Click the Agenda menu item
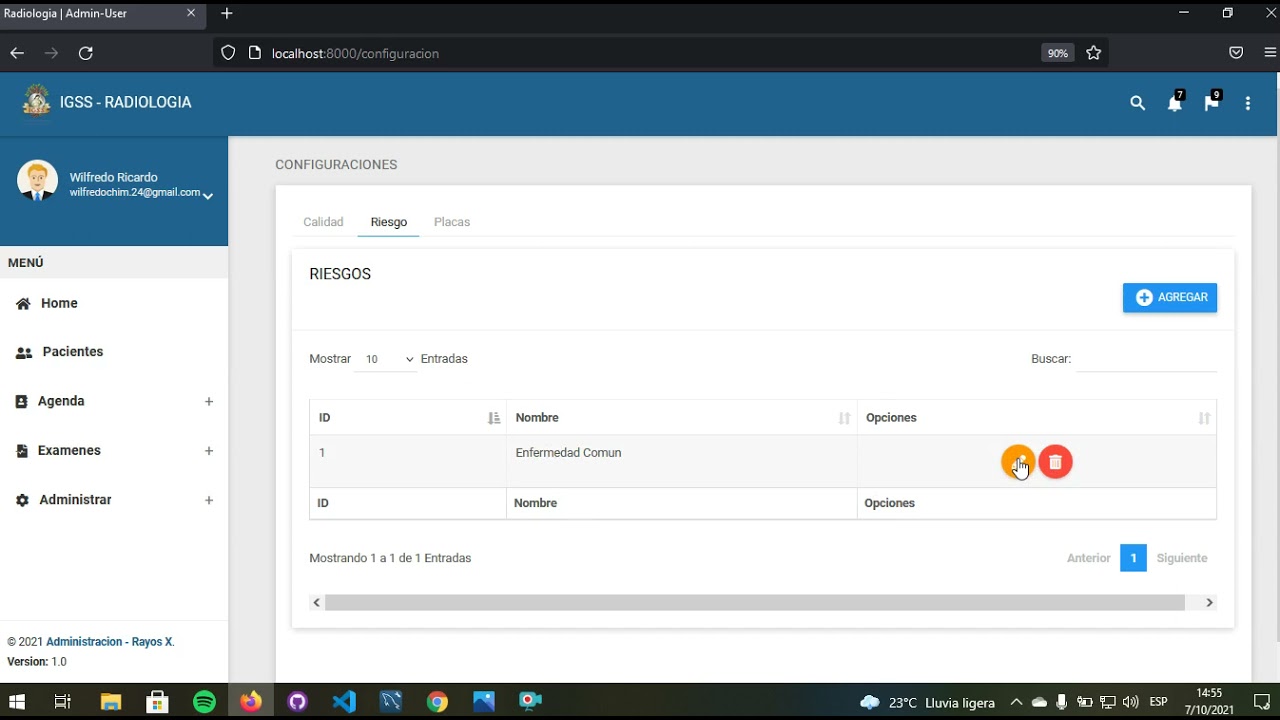The image size is (1280, 720). [x=61, y=401]
